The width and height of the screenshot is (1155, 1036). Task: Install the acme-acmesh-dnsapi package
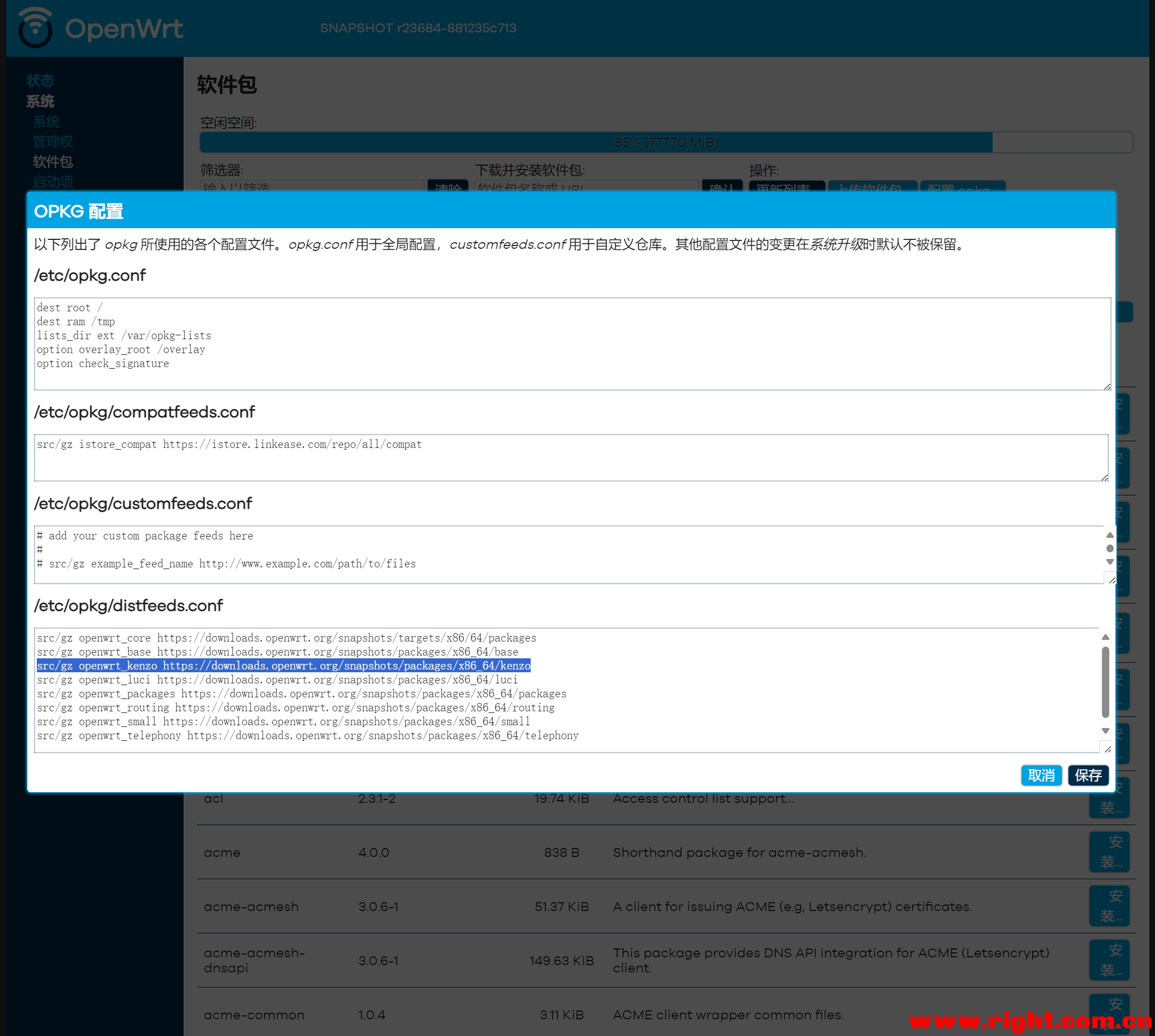tap(1109, 960)
